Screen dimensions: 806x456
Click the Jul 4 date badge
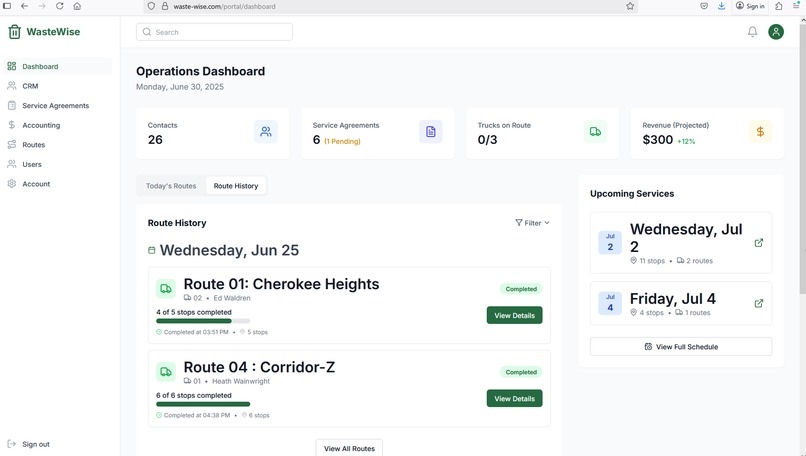click(610, 303)
